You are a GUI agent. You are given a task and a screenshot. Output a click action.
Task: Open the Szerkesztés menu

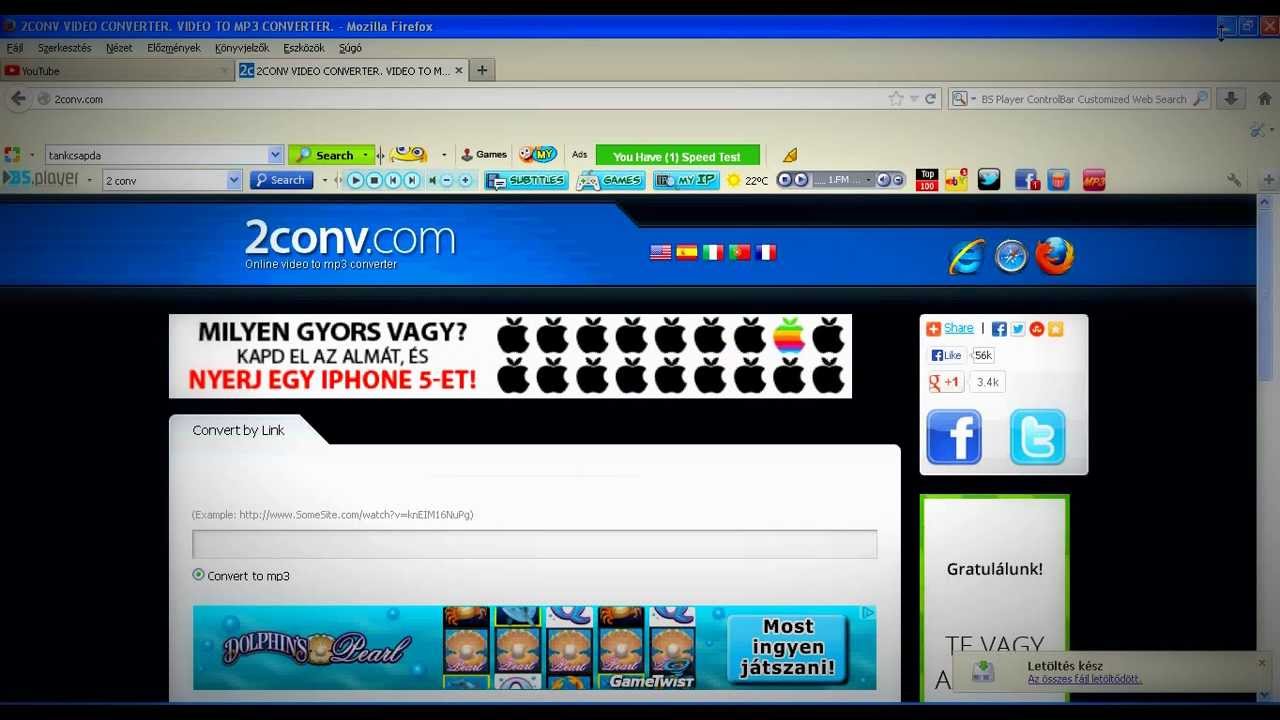64,48
